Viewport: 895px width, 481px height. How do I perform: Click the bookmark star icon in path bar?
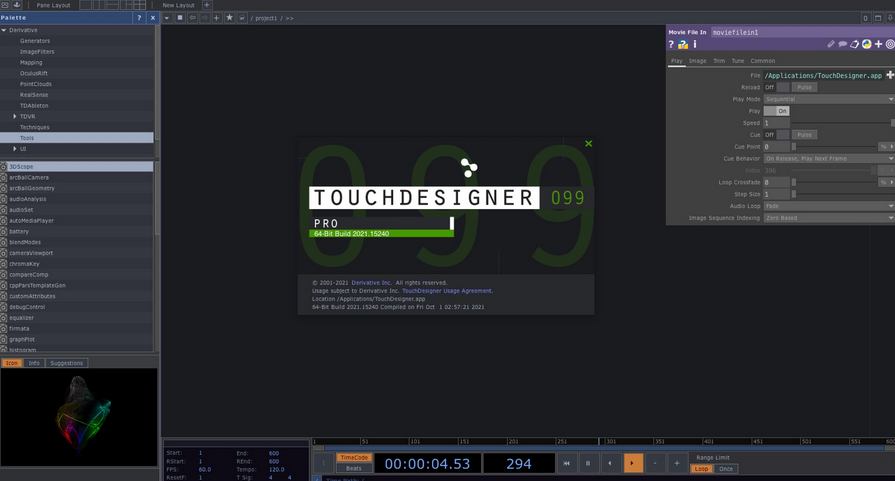(x=229, y=18)
